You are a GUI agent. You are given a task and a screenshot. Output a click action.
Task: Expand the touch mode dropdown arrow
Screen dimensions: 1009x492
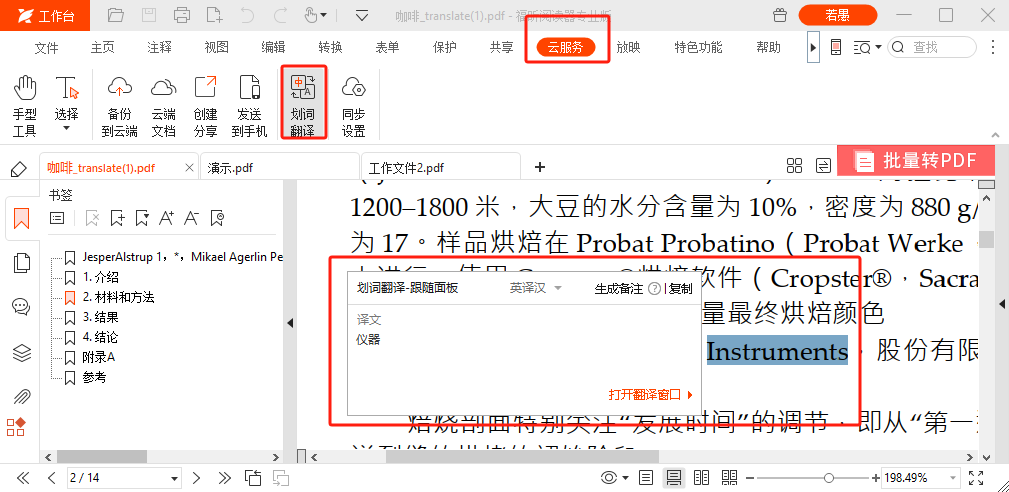click(324, 15)
